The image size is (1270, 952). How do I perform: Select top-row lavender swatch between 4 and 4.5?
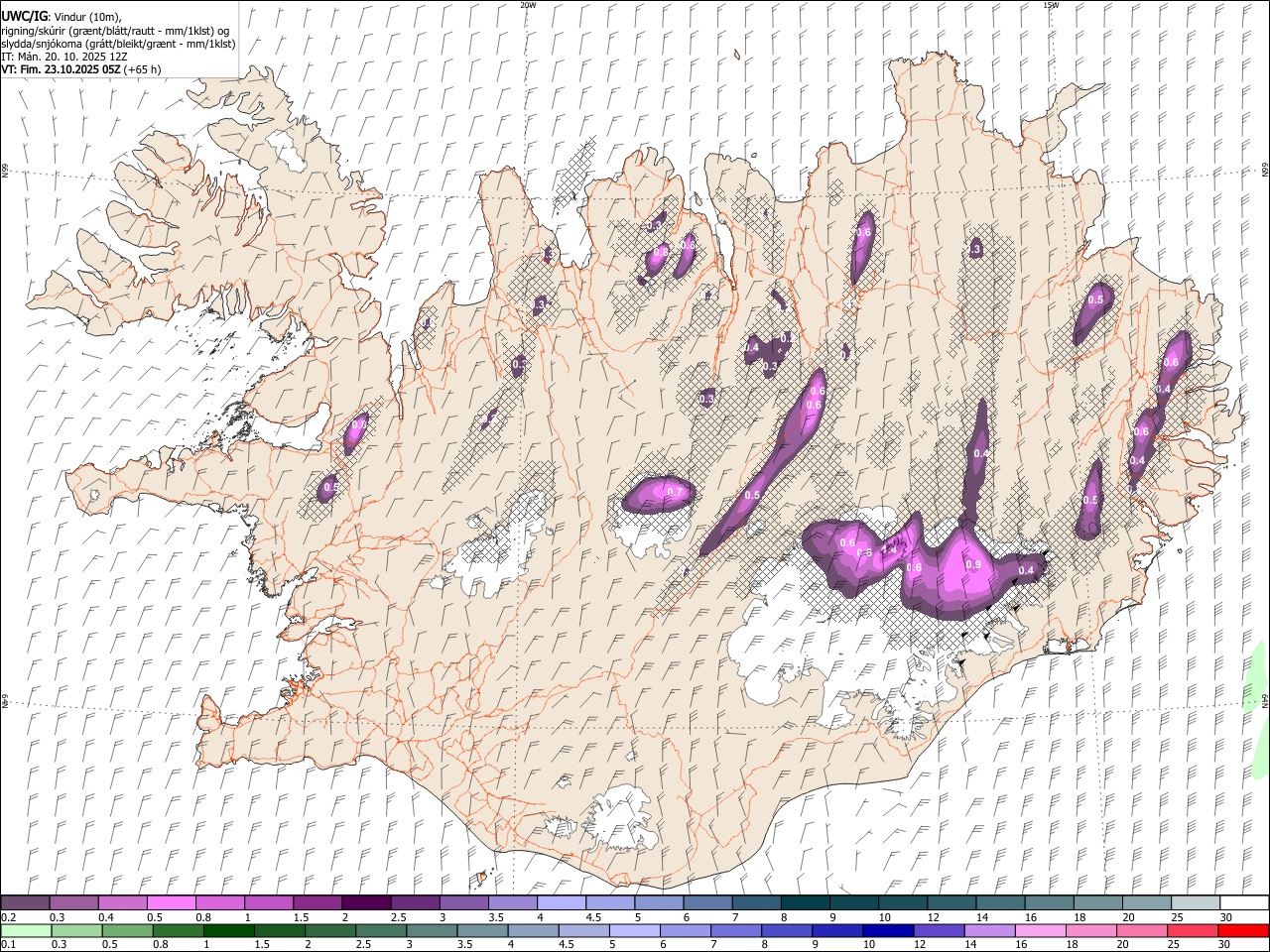coord(562,902)
